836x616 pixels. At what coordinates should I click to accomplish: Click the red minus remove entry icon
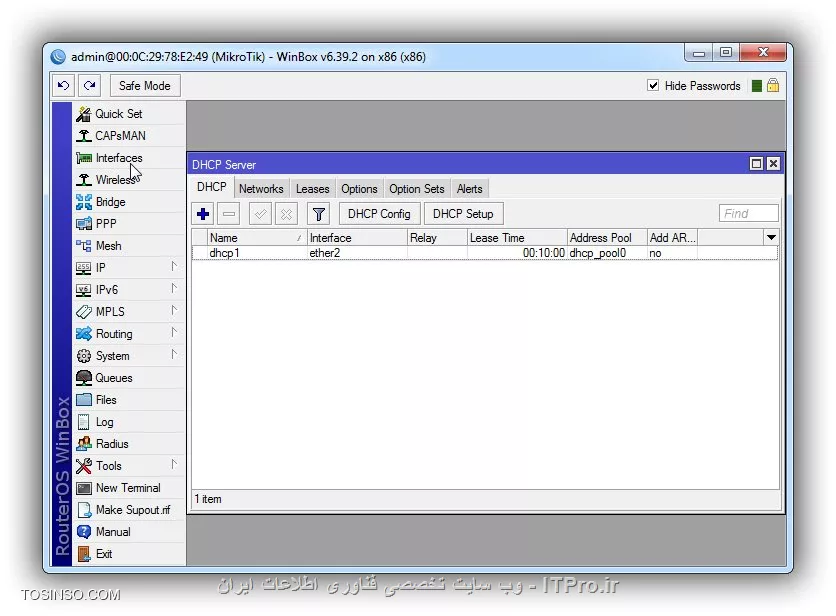(229, 214)
